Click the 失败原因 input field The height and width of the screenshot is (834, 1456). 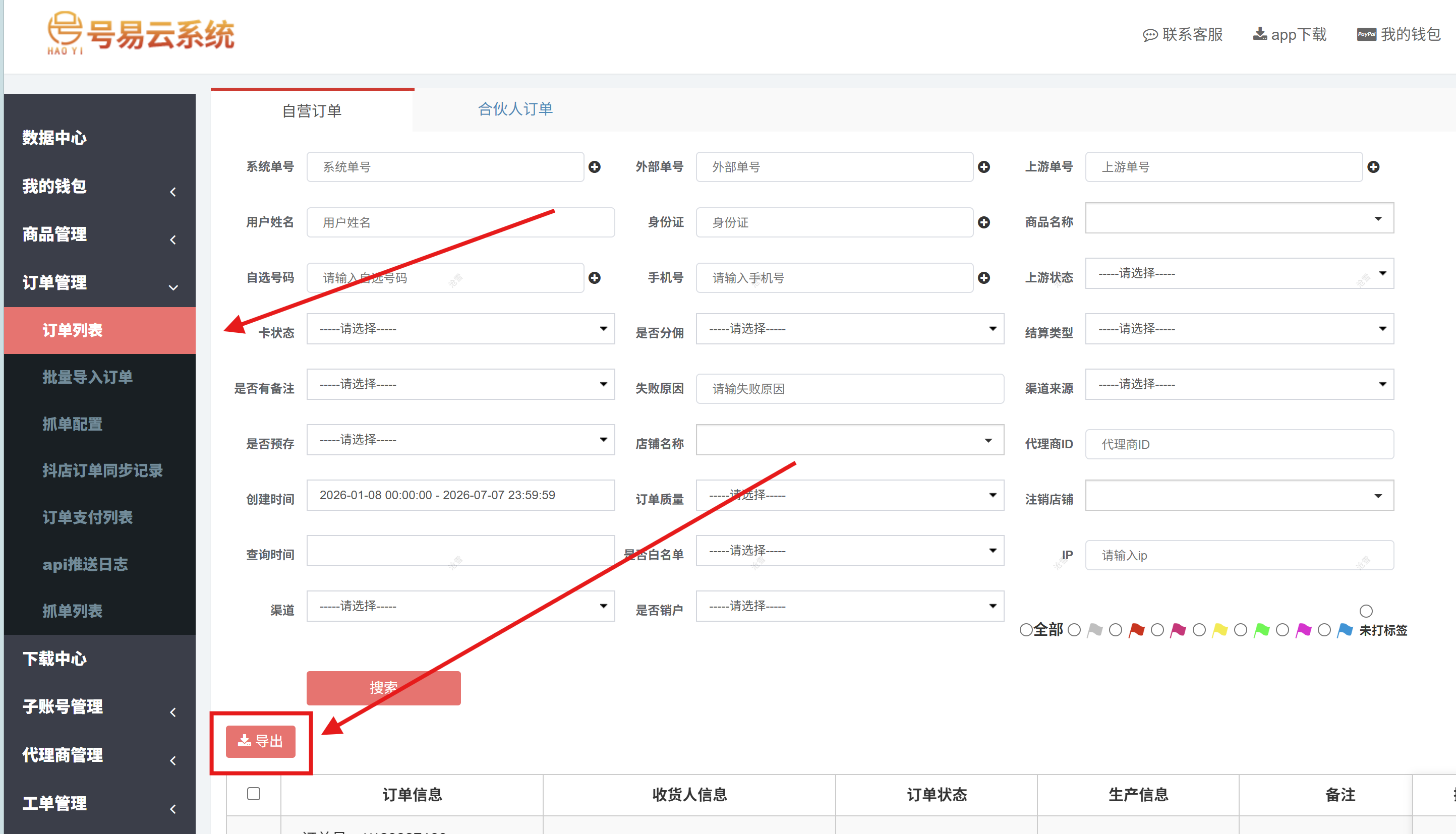coord(850,388)
